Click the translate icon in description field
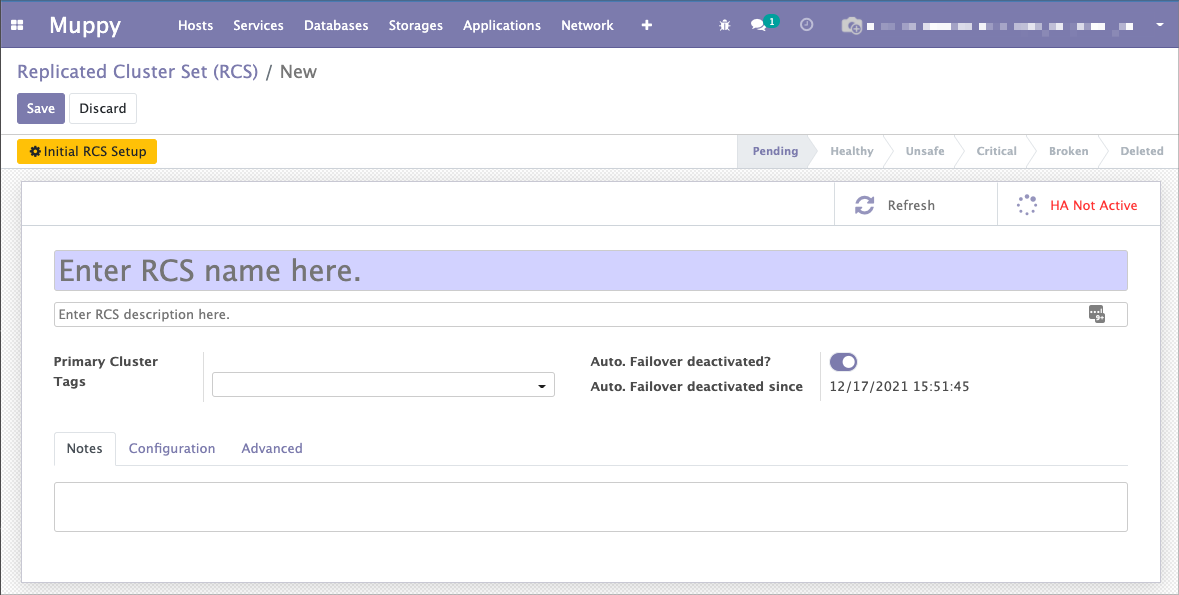This screenshot has width=1179, height=595. (x=1097, y=314)
